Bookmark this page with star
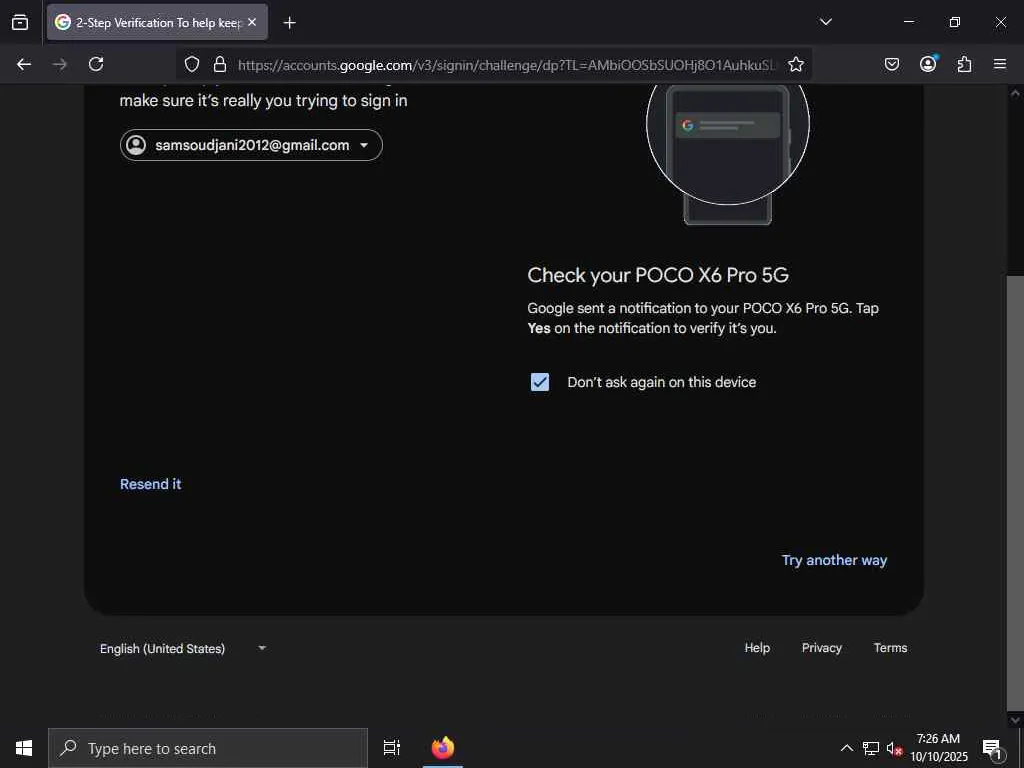Image resolution: width=1024 pixels, height=768 pixels. click(795, 64)
